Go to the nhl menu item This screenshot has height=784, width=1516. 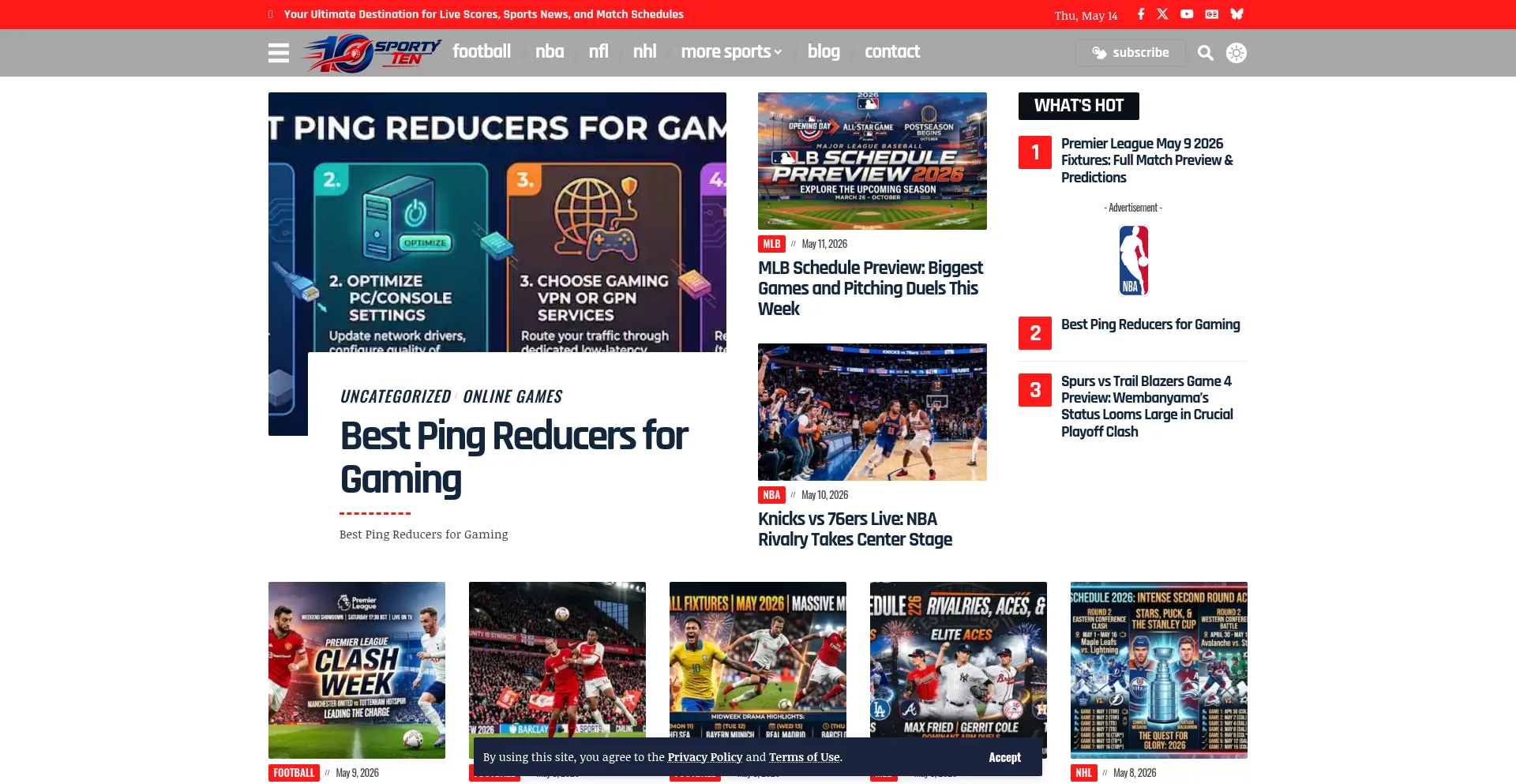[644, 51]
